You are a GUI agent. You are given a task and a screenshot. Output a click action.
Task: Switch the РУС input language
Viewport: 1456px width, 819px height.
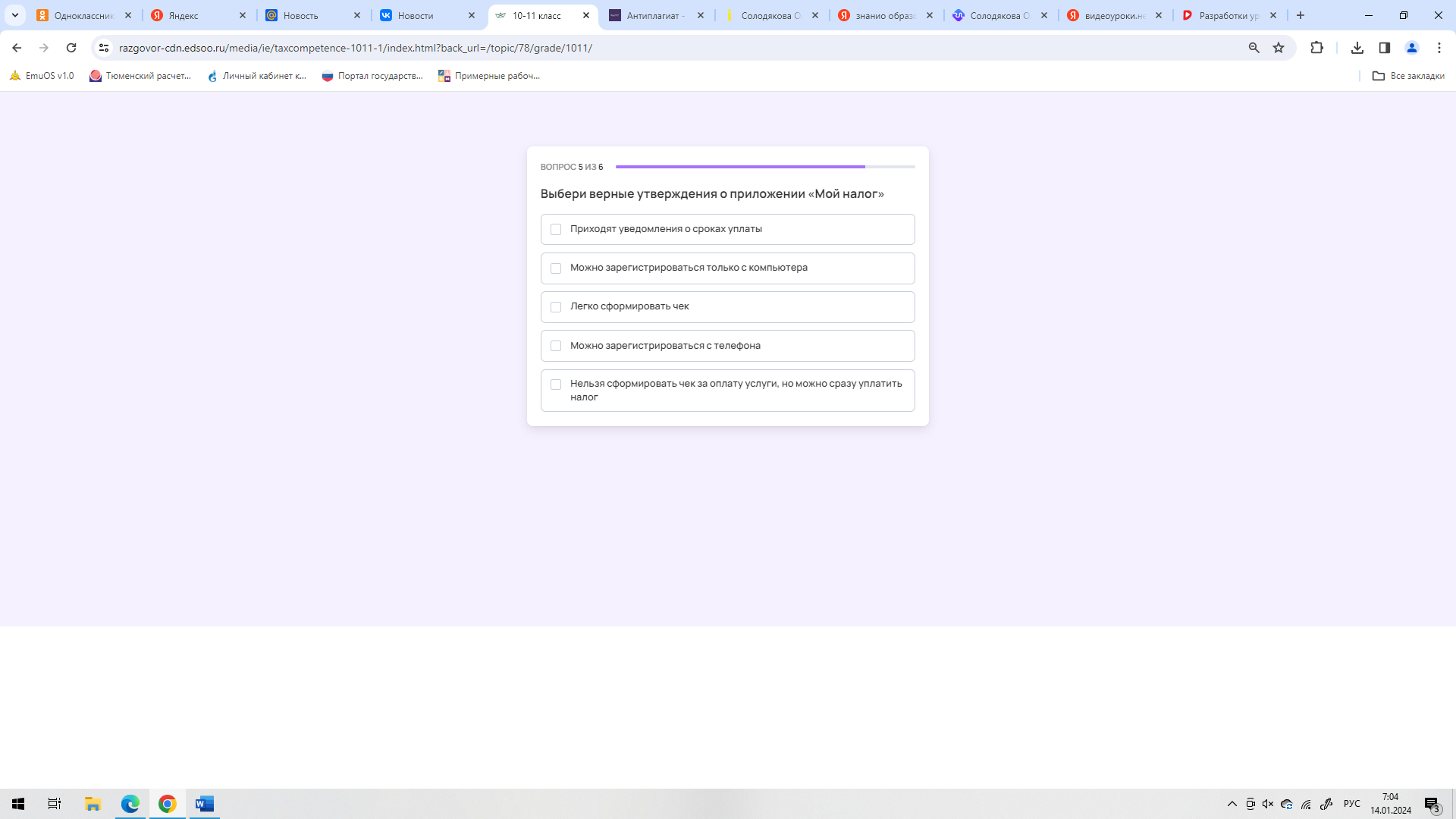click(1351, 804)
